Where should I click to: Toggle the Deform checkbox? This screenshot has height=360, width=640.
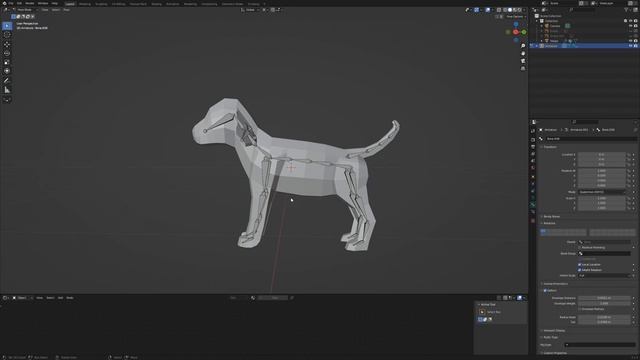[x=545, y=291]
